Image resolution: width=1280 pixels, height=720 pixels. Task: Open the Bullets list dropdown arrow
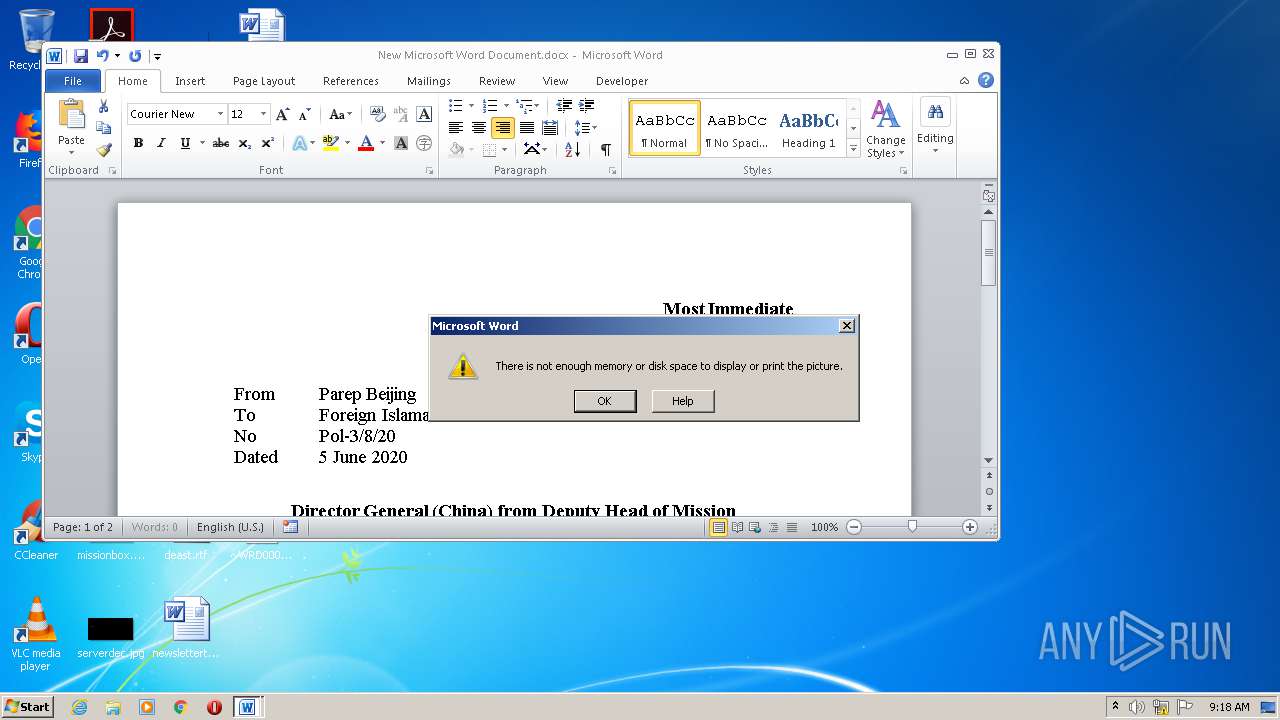pos(471,105)
